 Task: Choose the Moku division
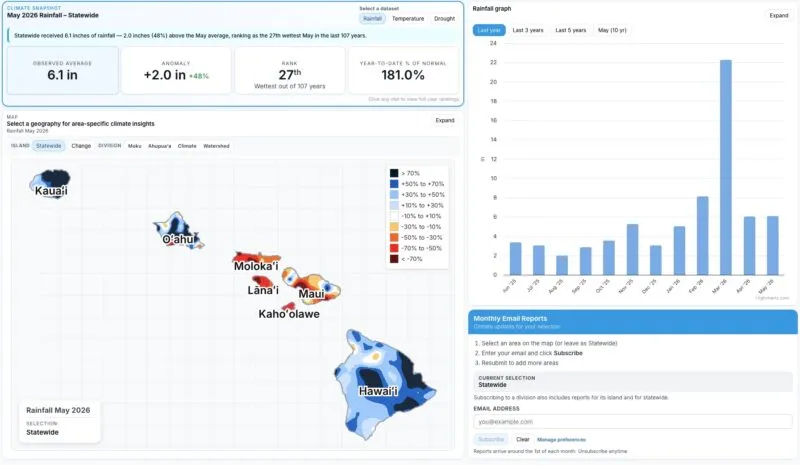click(x=135, y=146)
